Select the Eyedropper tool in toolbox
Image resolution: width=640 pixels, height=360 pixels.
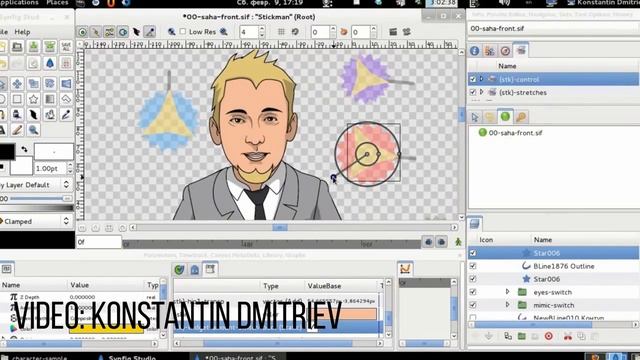(66, 115)
